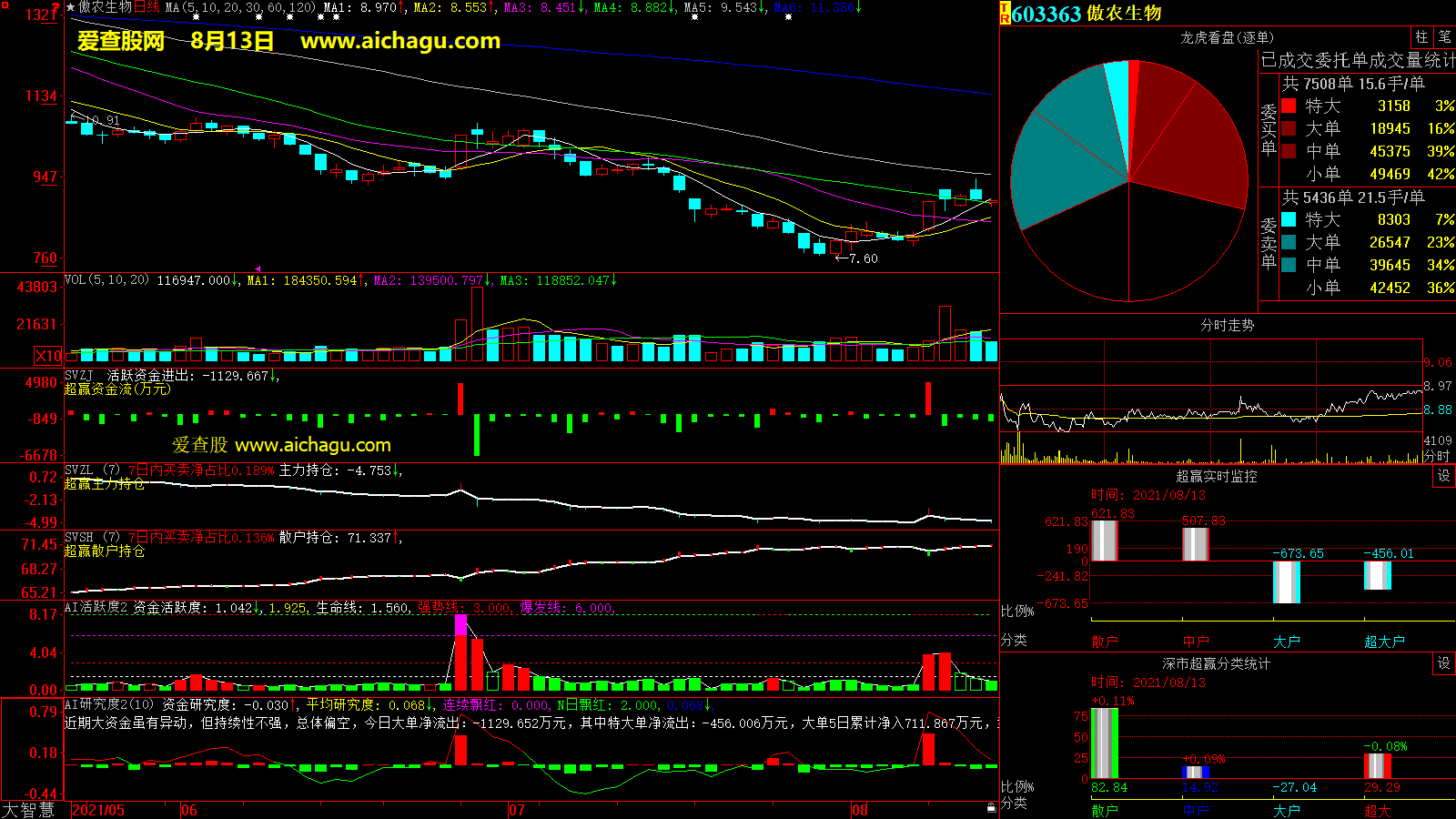Select the 龙虎看盘(逐单) panel title

(1227, 37)
